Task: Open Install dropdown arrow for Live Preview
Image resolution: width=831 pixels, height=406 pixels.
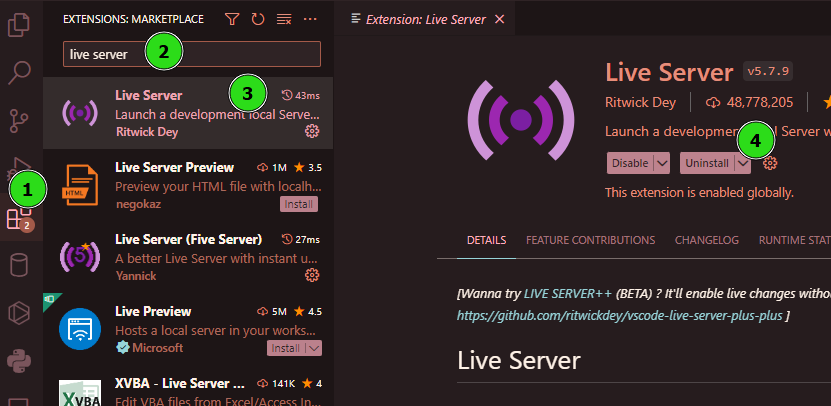Action: (x=314, y=348)
